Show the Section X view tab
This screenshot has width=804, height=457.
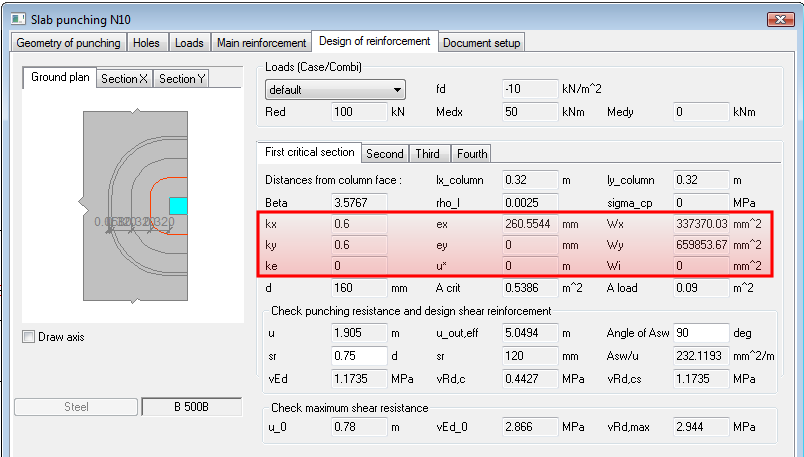point(125,79)
